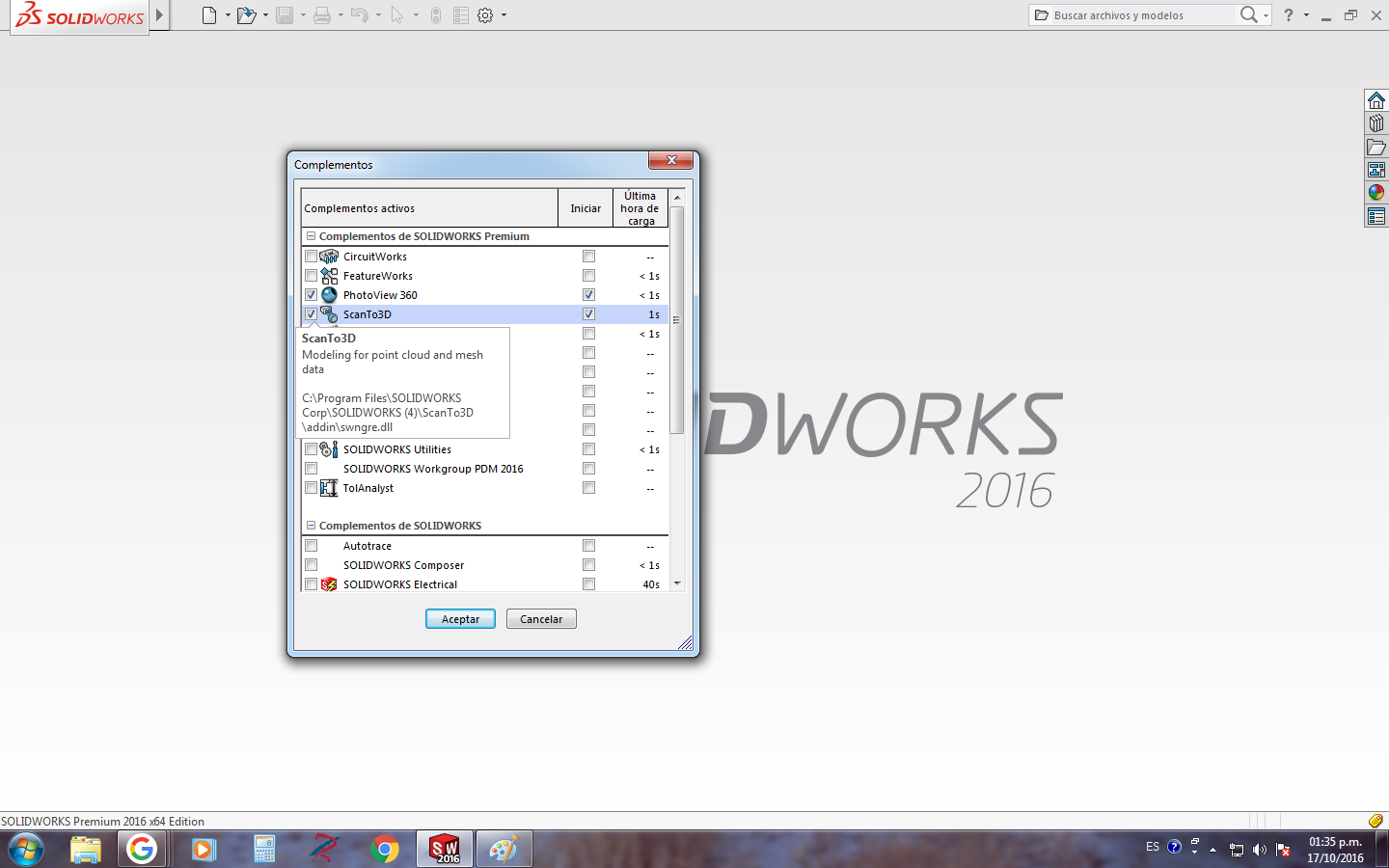Click the Select cursor tool icon

[396, 15]
